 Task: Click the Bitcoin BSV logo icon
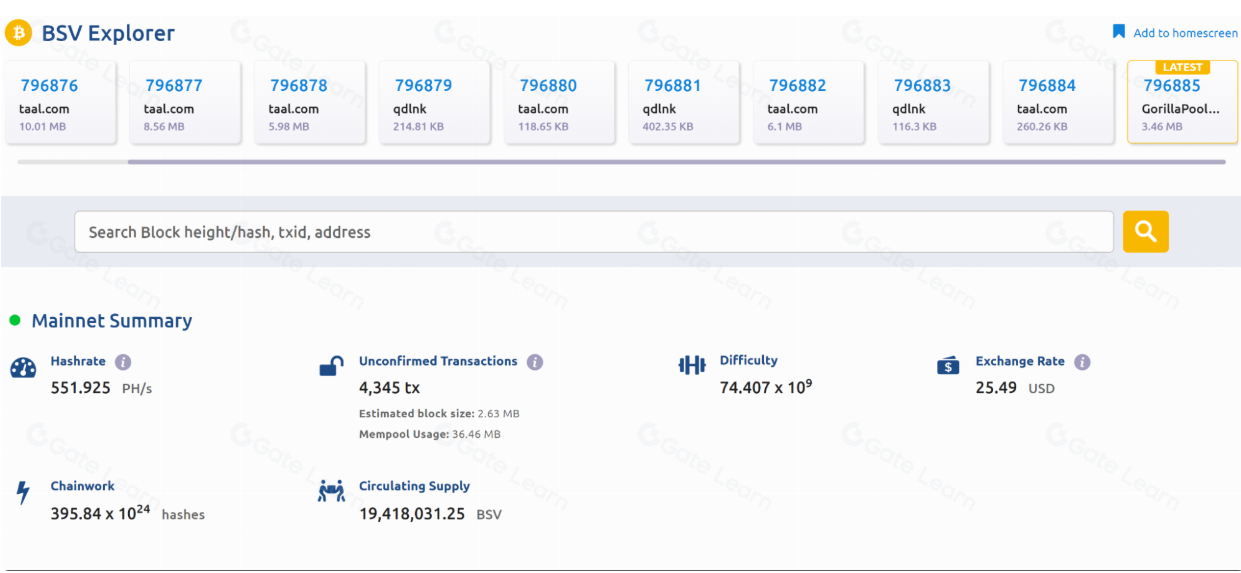point(18,33)
